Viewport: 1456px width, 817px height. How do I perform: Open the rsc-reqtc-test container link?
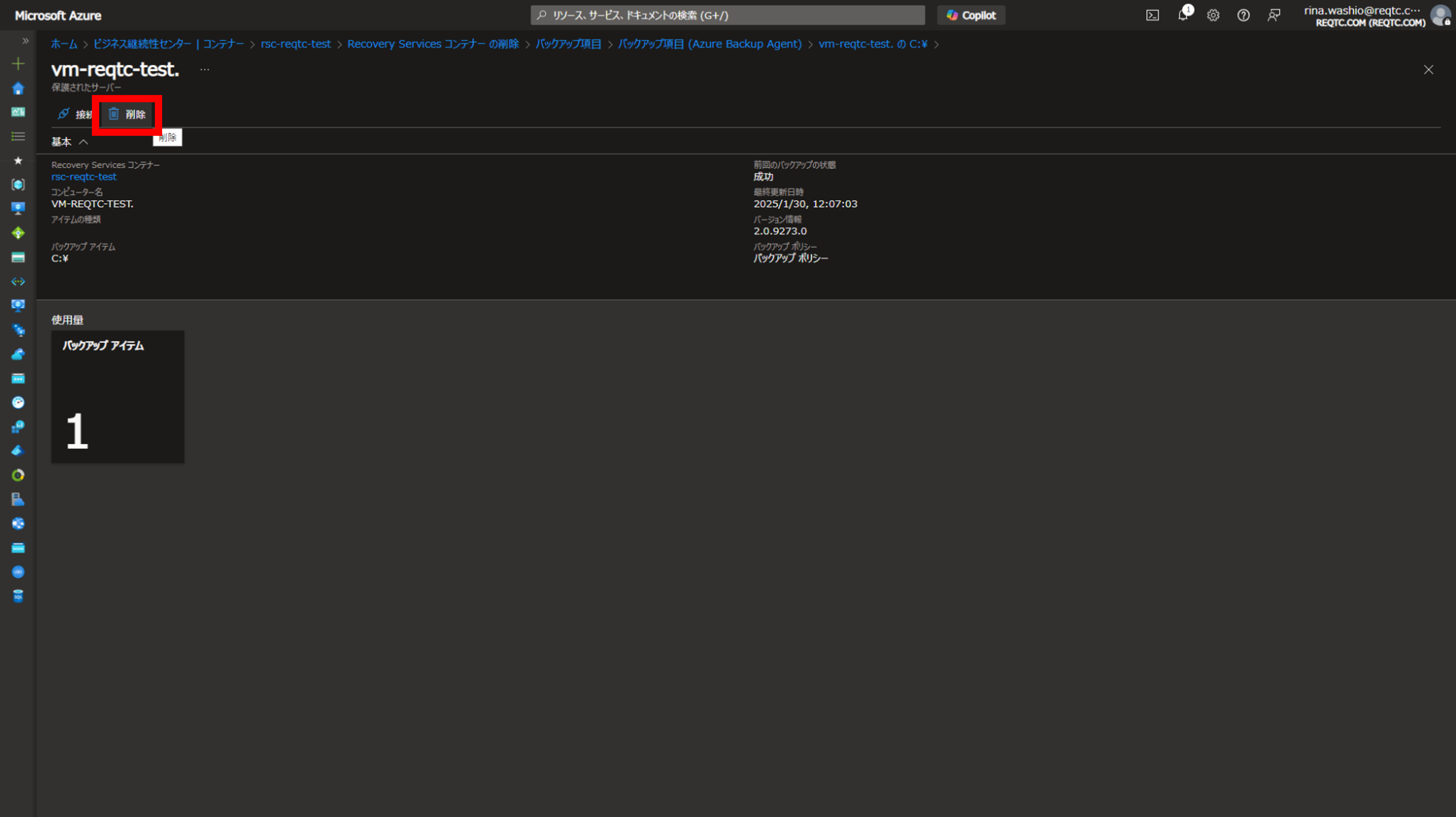point(84,177)
